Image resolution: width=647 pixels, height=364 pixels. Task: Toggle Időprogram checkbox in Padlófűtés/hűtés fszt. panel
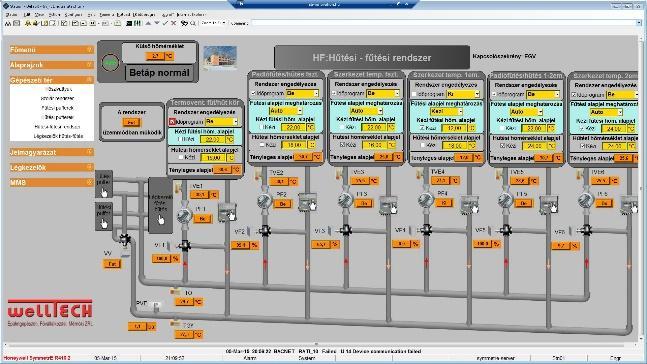(x=254, y=93)
